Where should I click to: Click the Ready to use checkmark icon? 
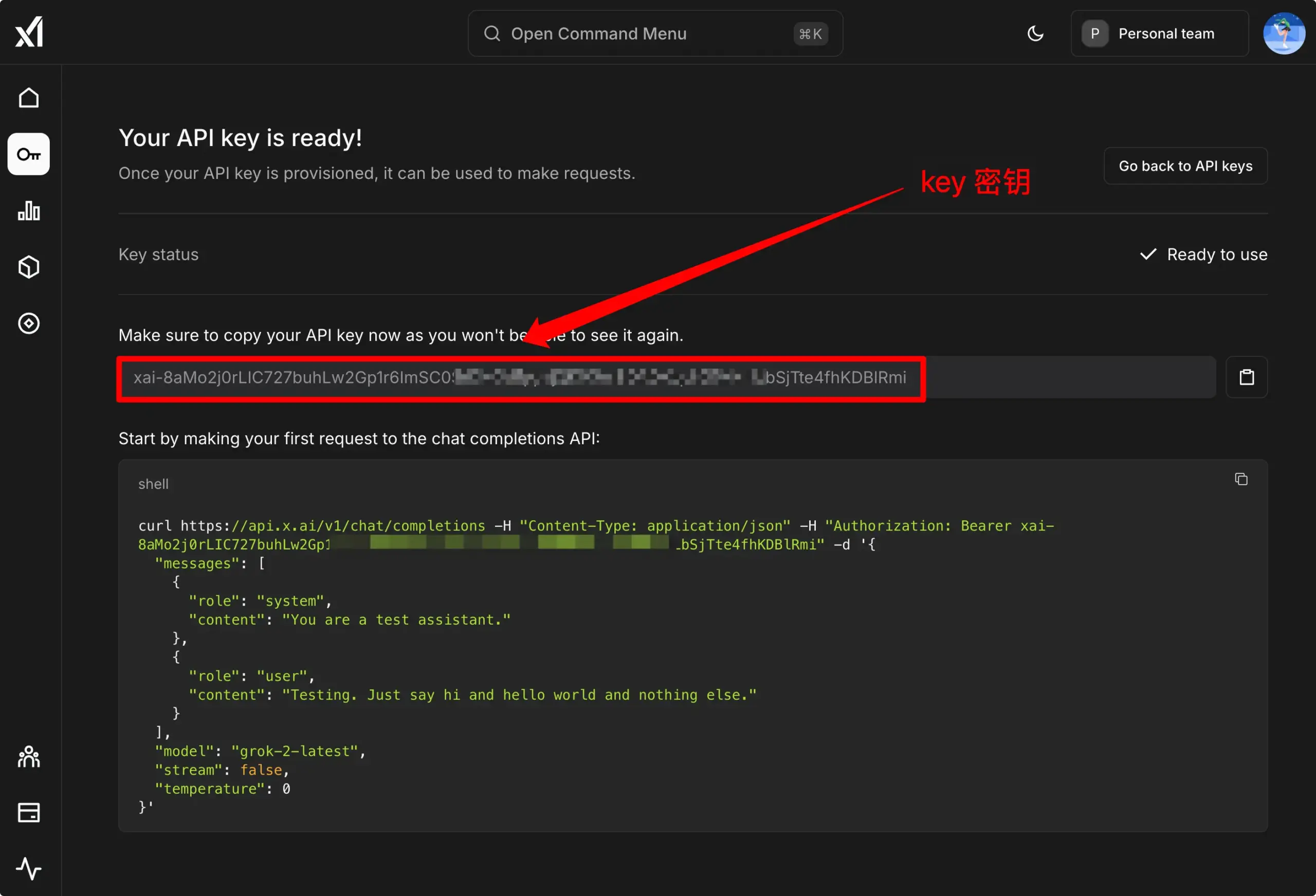click(1148, 254)
